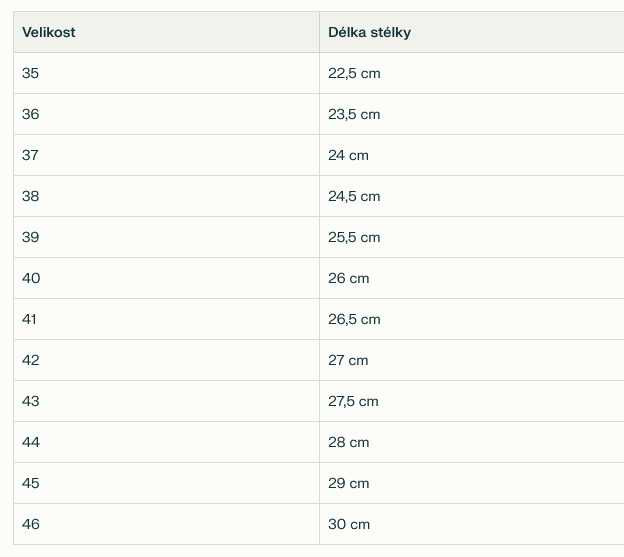Click the Délka stélky column header
This screenshot has height=557, width=624.
coord(369,32)
